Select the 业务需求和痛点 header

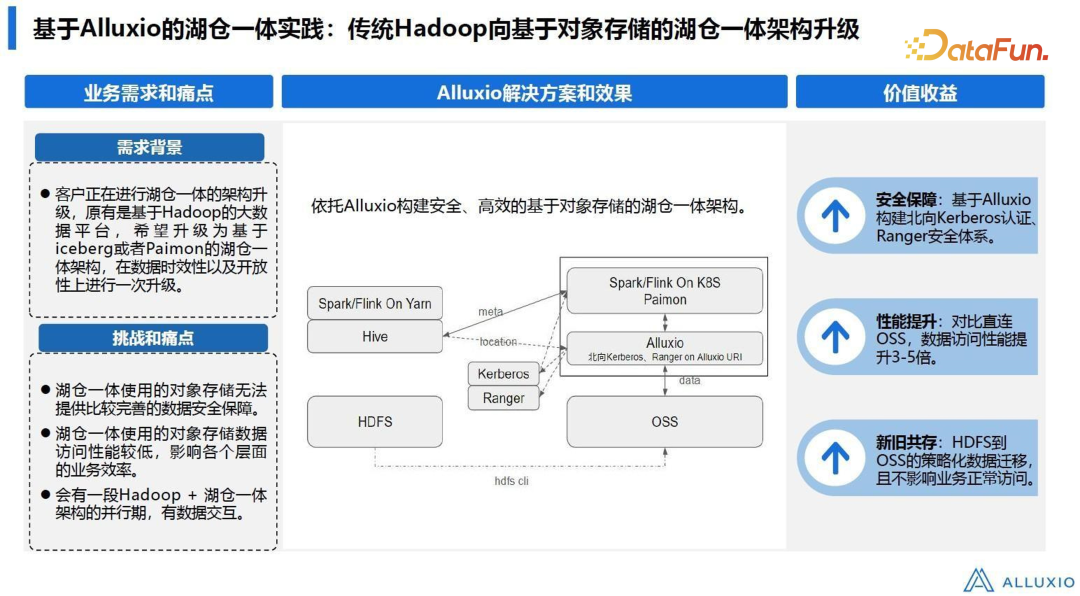149,92
